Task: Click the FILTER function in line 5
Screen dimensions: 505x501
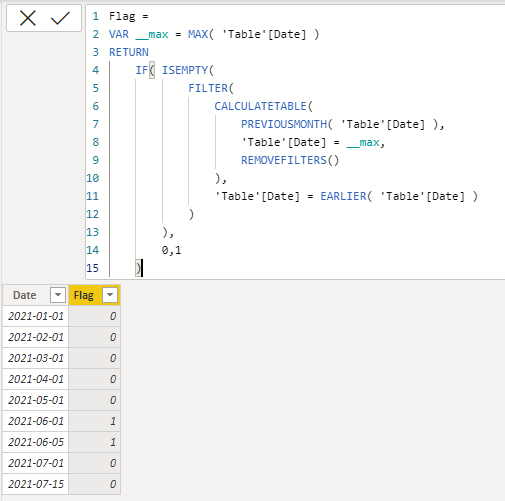Action: coord(208,88)
